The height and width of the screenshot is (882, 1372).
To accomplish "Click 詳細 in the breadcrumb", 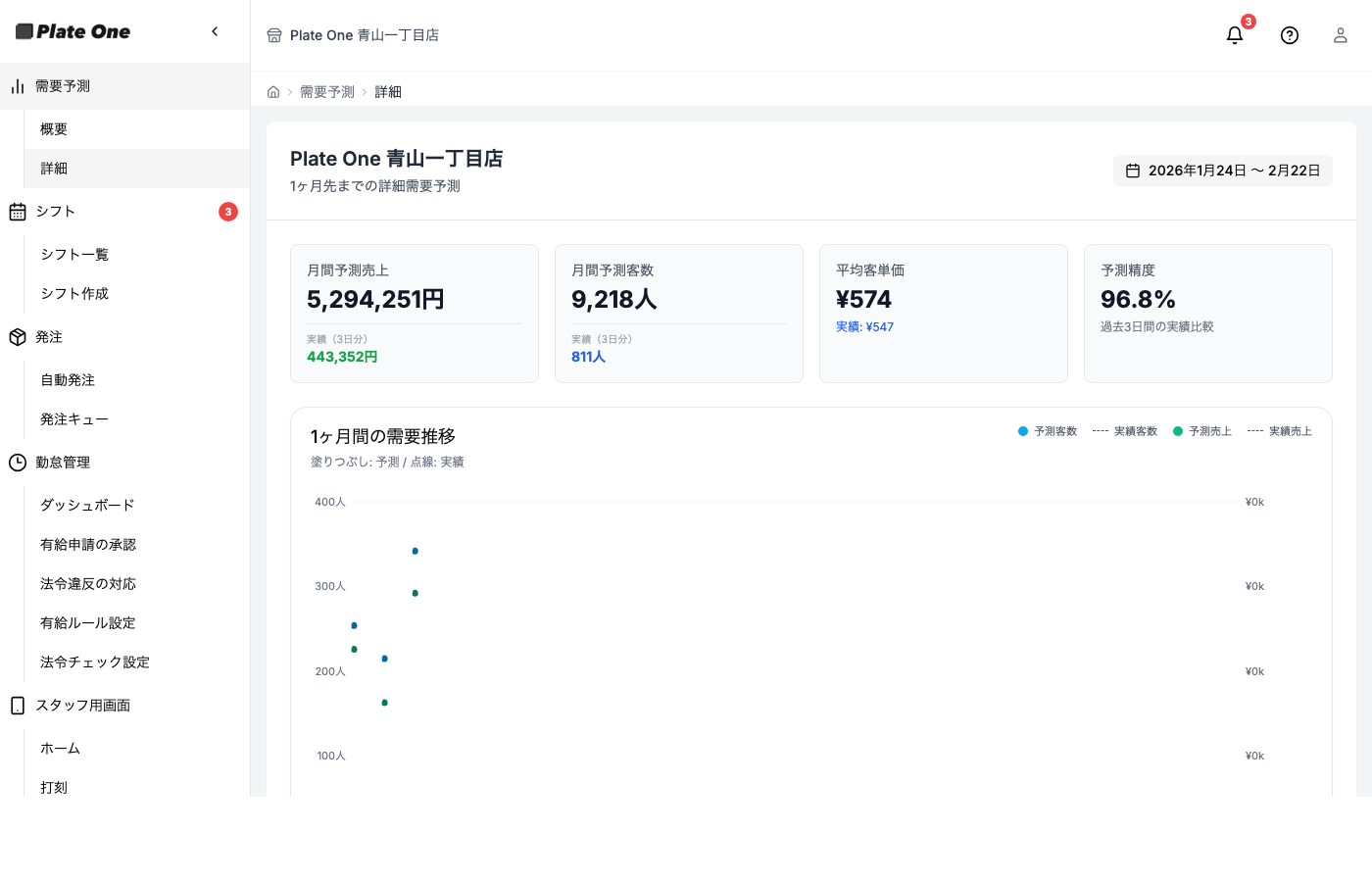I will (388, 92).
